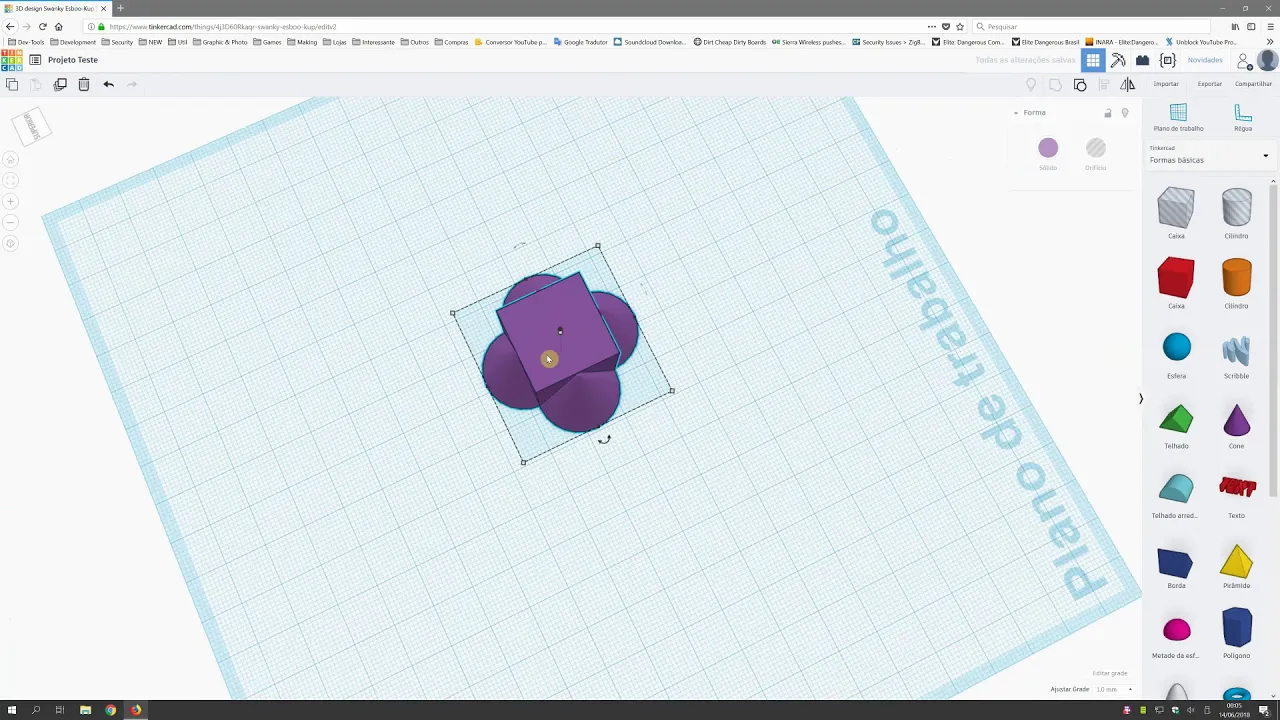Click the Editar grade link

point(1109,673)
